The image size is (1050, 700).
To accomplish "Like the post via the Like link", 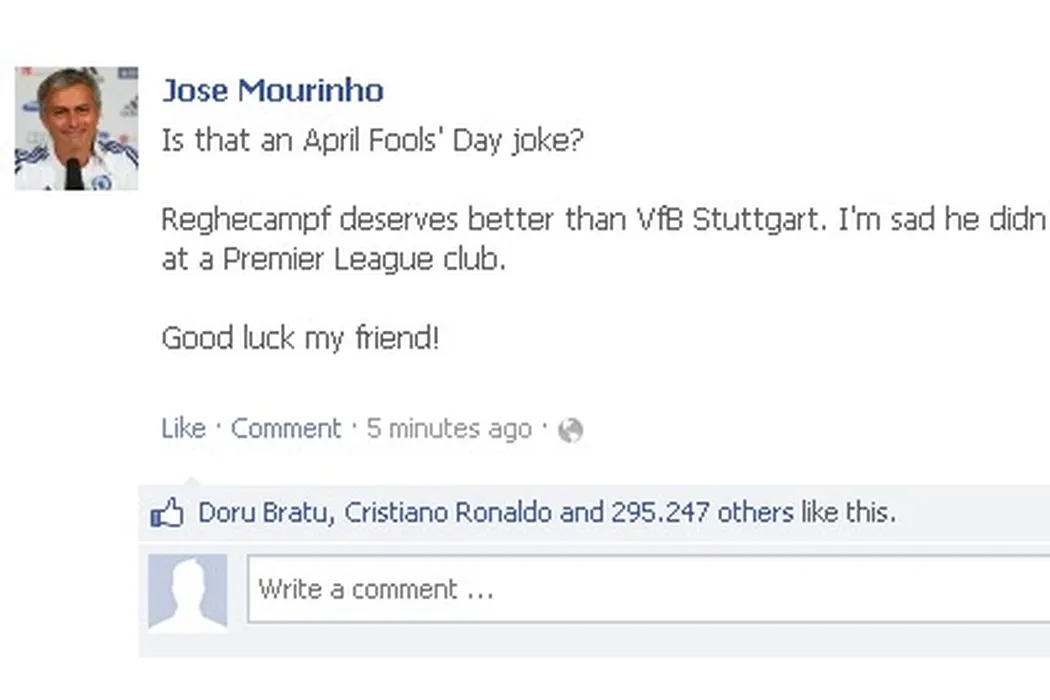I will [183, 429].
